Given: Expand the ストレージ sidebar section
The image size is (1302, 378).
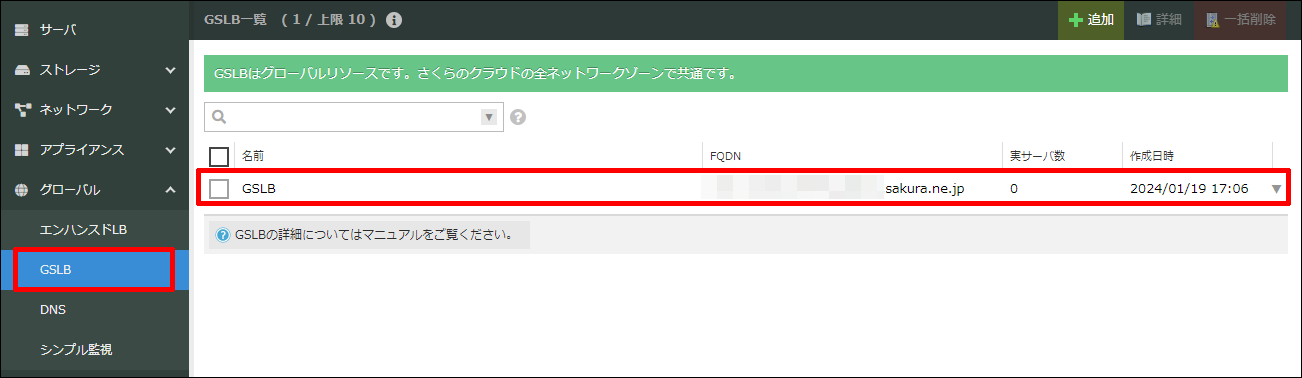Looking at the screenshot, I should [x=170, y=70].
